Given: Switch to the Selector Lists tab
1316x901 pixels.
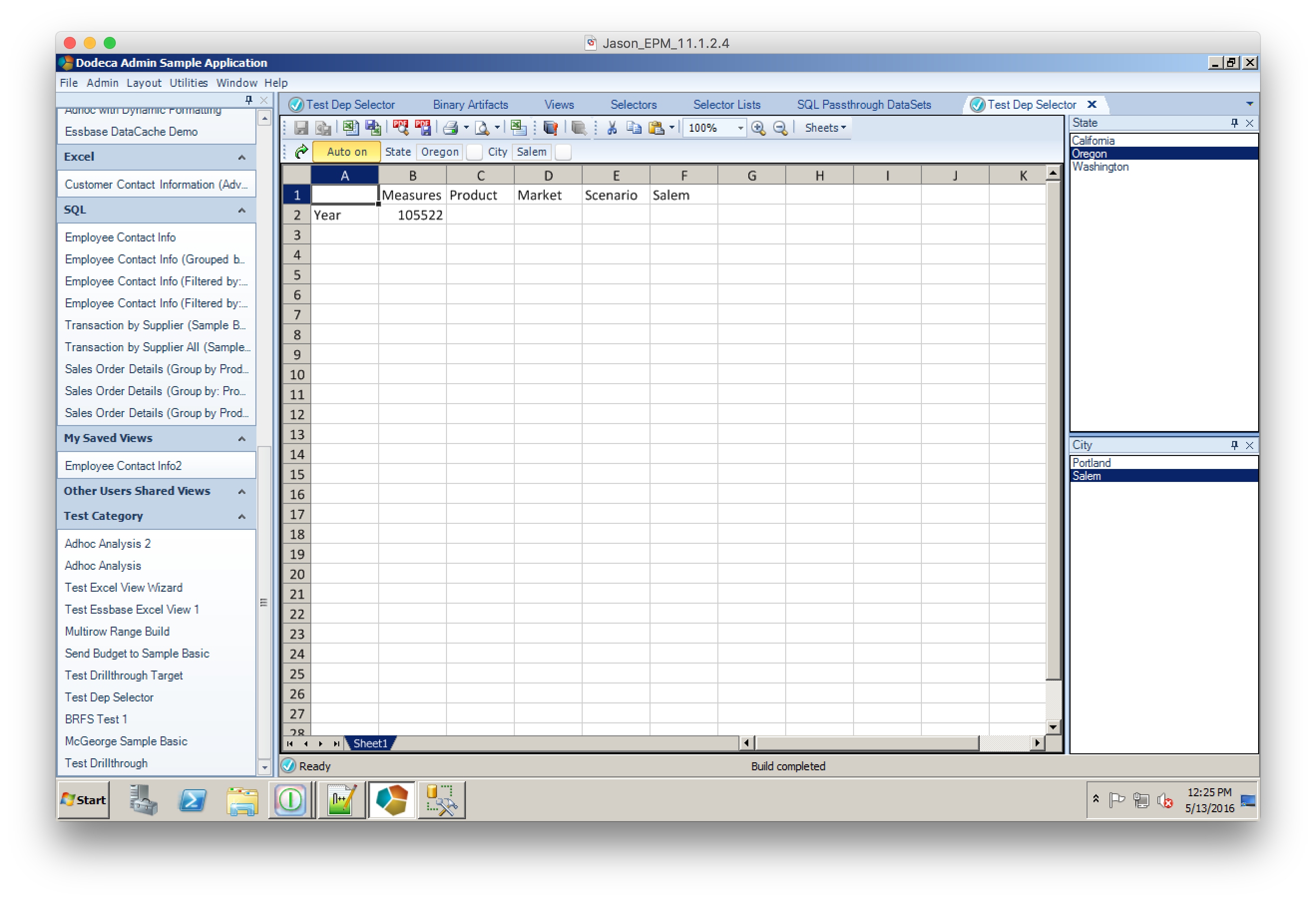Looking at the screenshot, I should coord(726,104).
